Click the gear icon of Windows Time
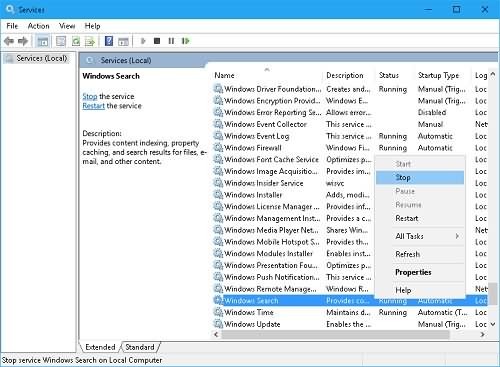Viewport: 500px width, 367px height. click(218, 312)
